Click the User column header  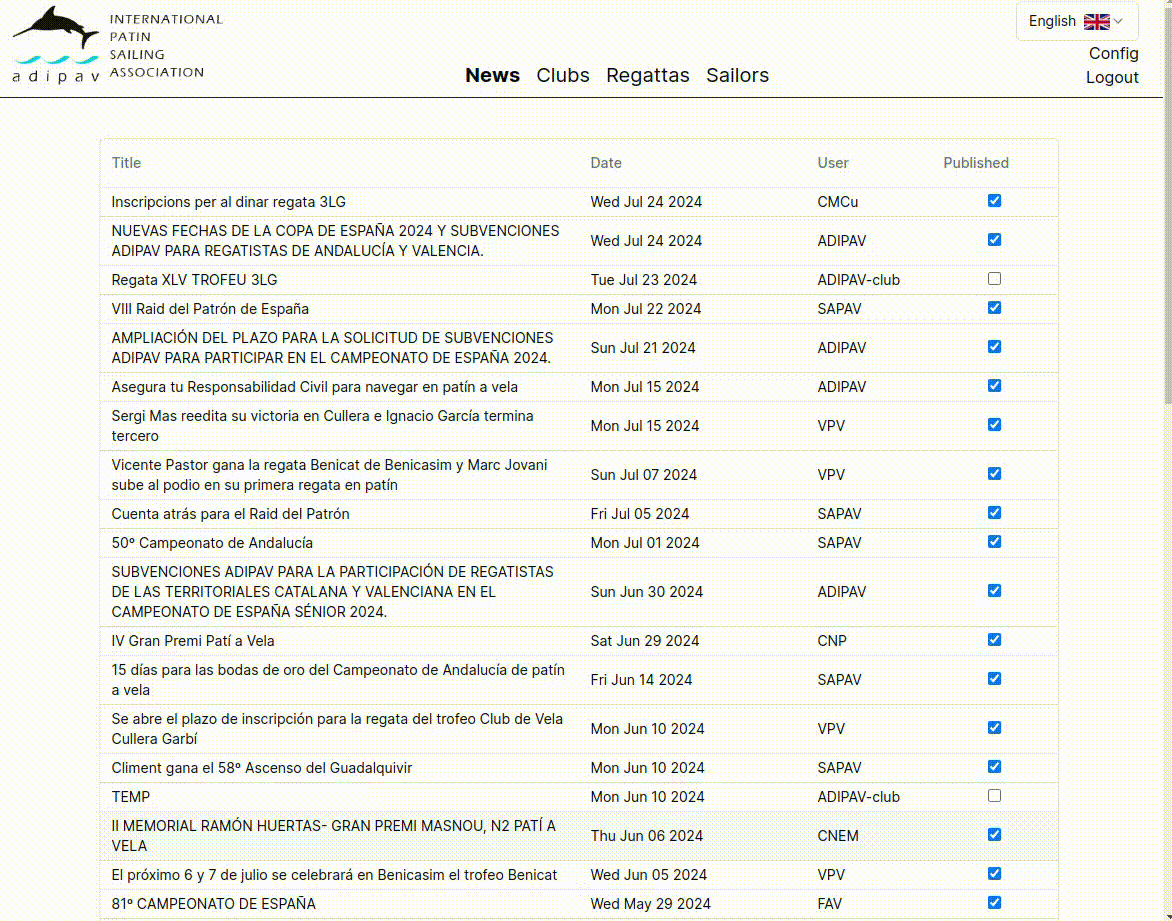click(832, 163)
